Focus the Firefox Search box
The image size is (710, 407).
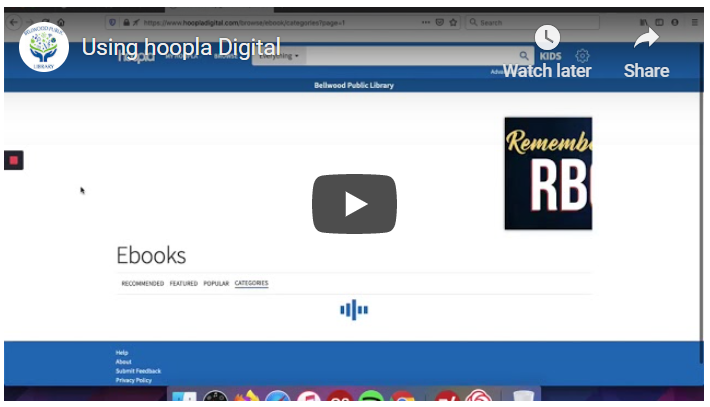click(533, 22)
